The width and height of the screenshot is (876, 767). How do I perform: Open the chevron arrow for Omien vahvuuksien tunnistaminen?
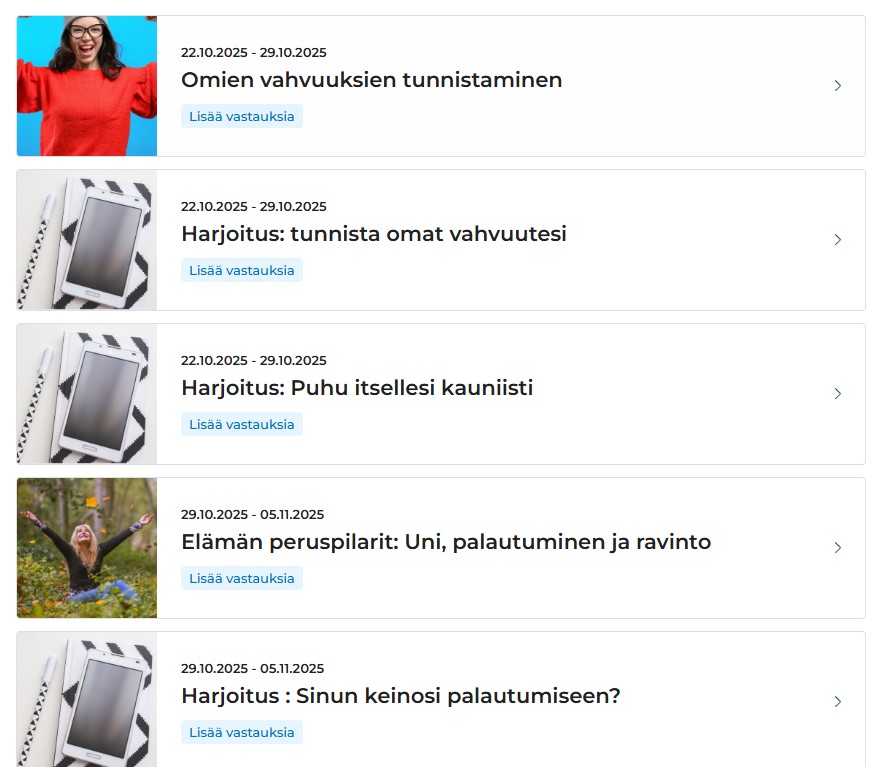point(837,85)
